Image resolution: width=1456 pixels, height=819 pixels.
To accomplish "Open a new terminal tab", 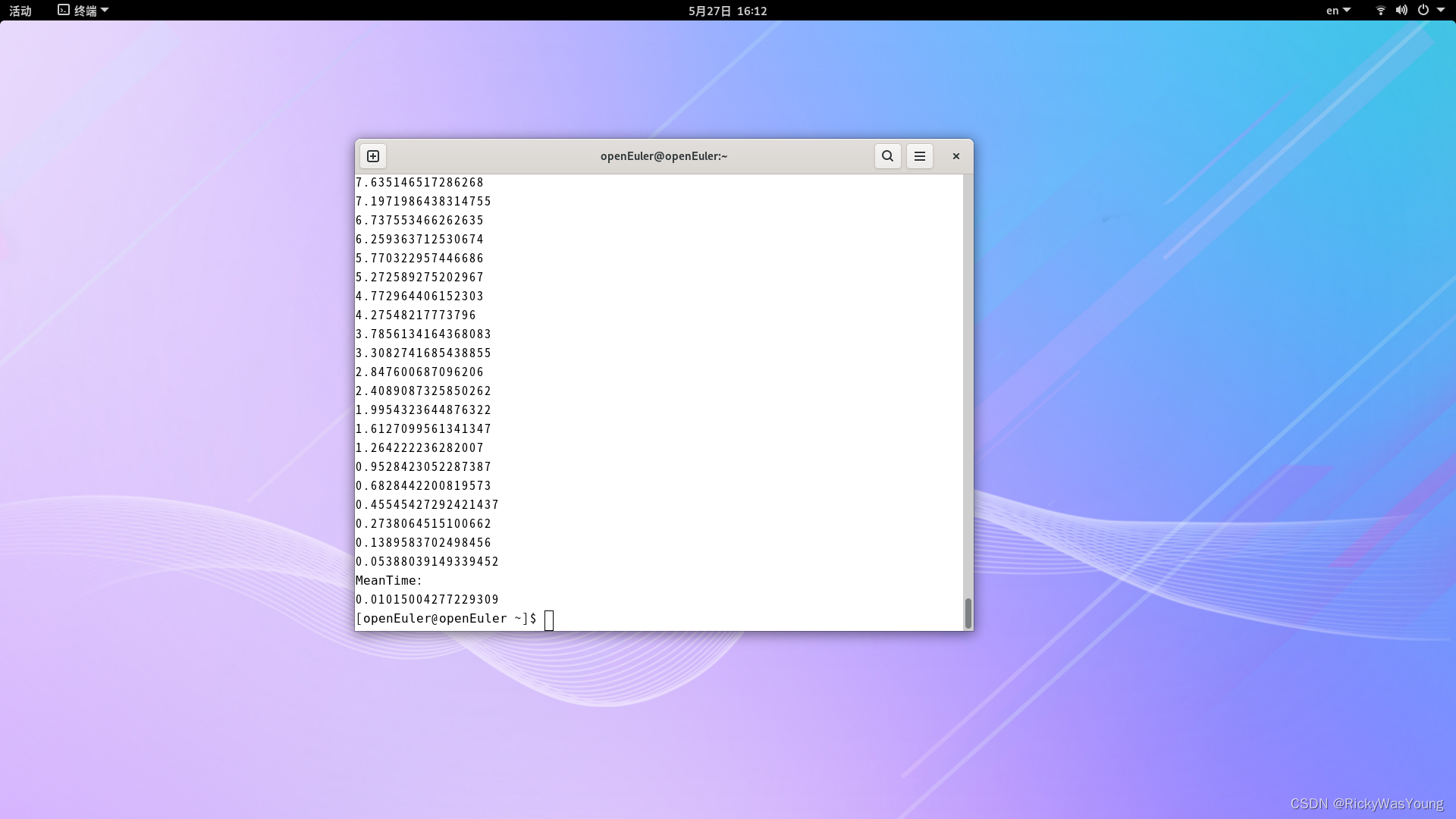I will [373, 156].
